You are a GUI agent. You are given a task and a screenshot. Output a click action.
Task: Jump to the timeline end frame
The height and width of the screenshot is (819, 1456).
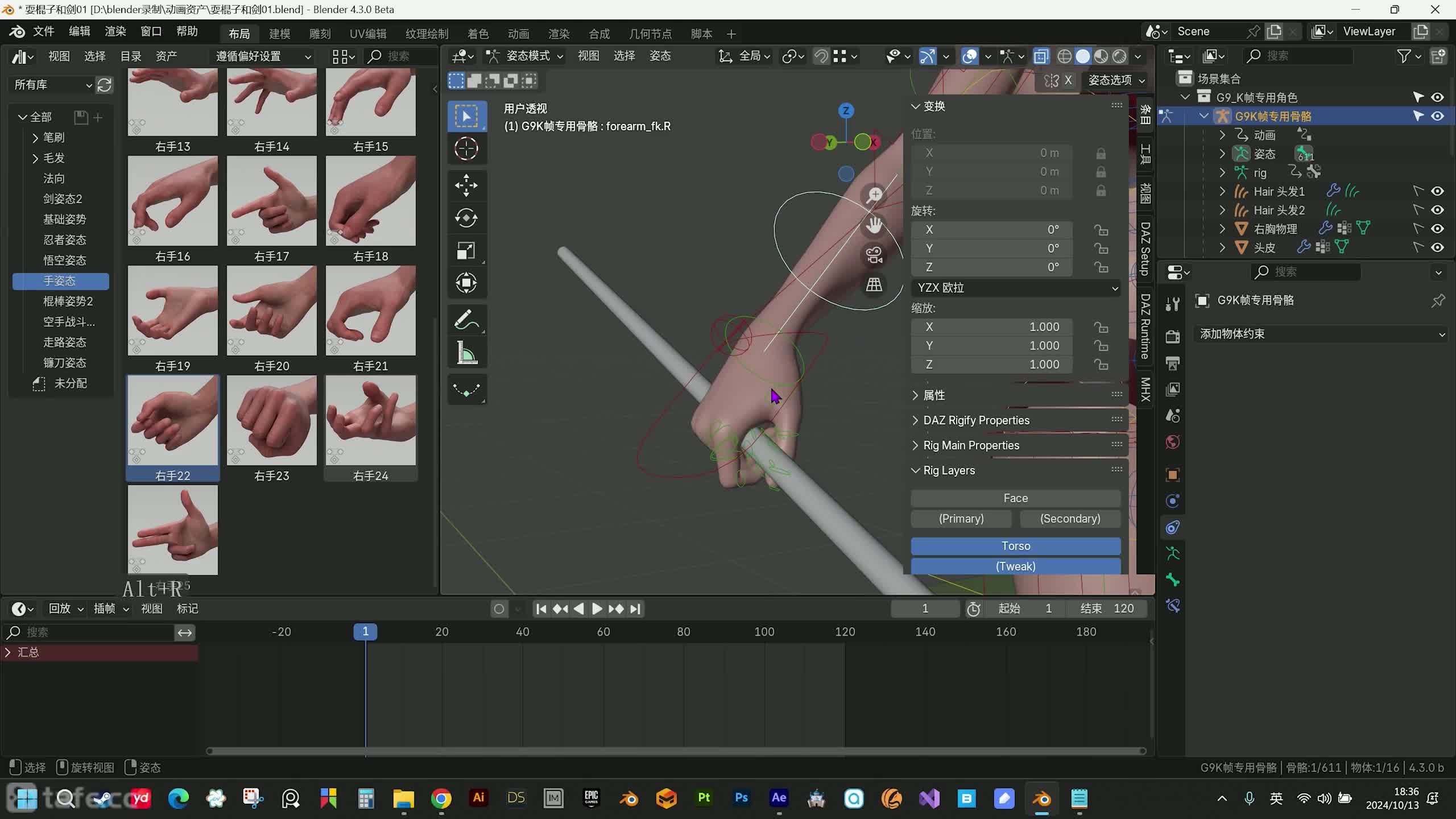(x=635, y=609)
